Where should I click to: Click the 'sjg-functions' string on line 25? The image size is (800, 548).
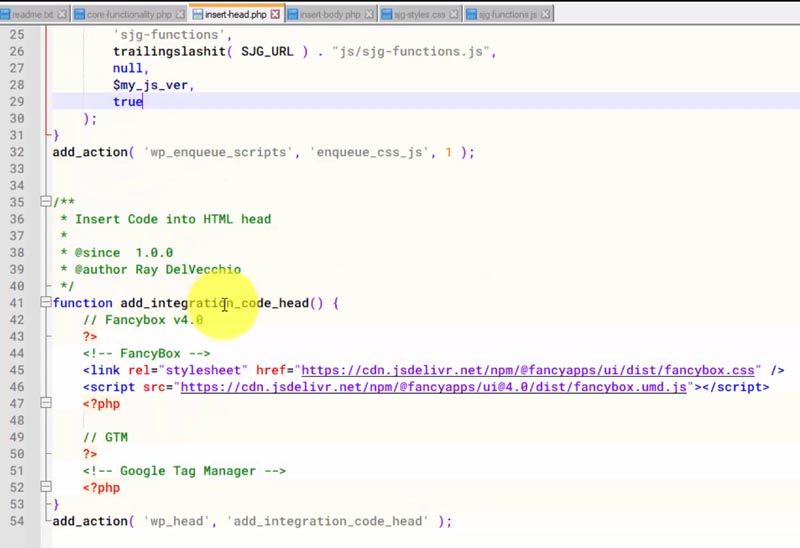[169, 35]
